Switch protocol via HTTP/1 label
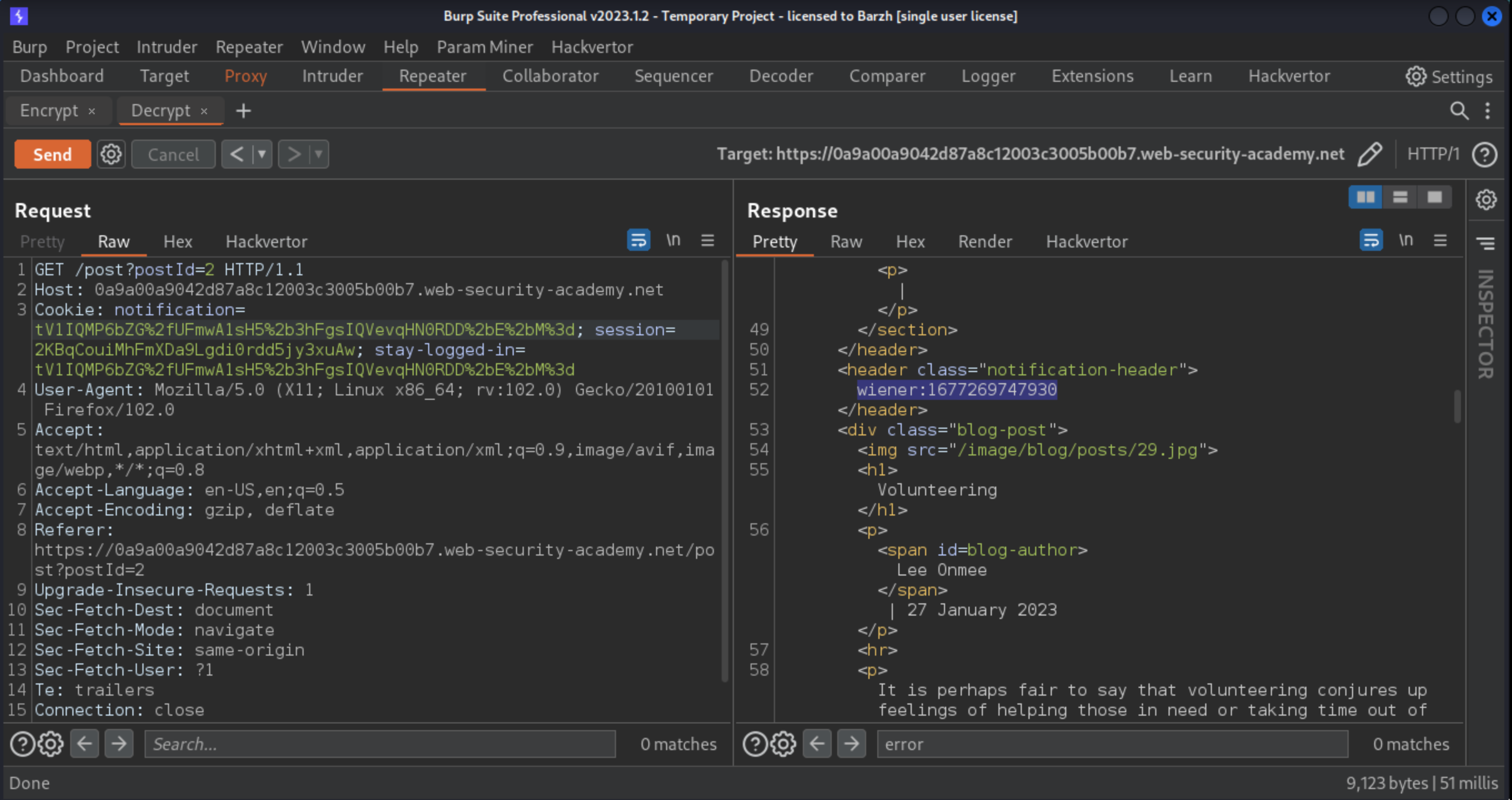1512x800 pixels. [1433, 154]
